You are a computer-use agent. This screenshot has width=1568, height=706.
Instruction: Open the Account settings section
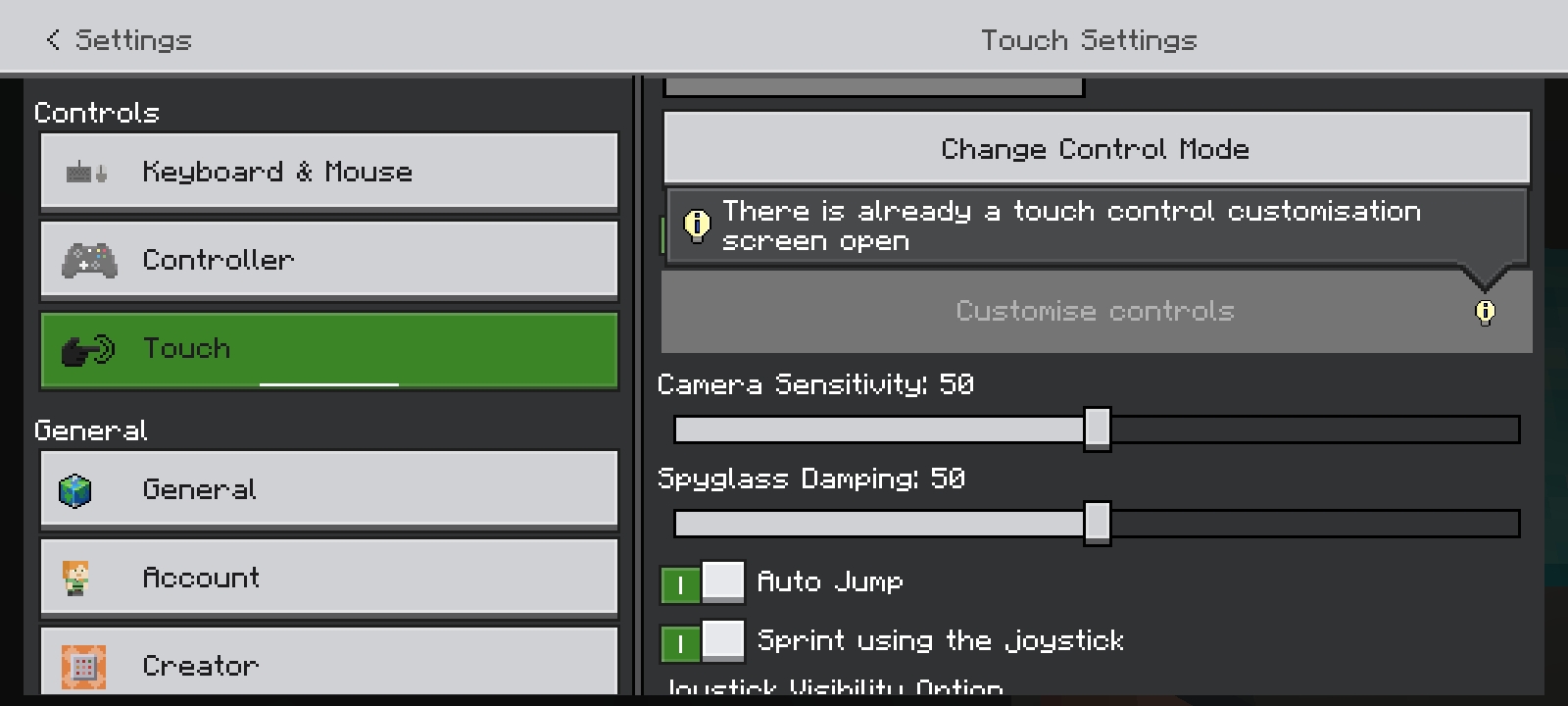pyautogui.click(x=329, y=579)
